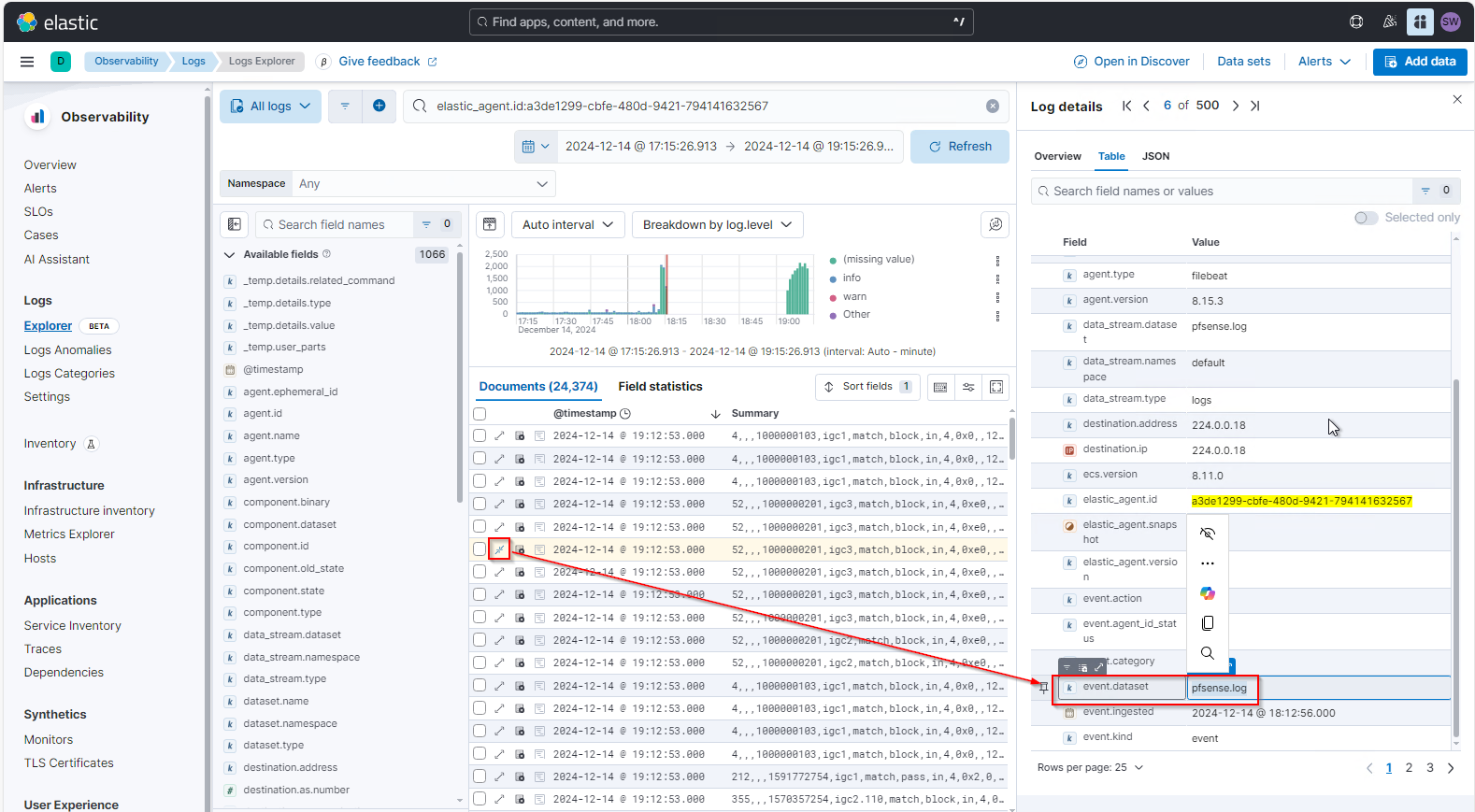
Task: Pin the event.dataset field row
Action: pyautogui.click(x=1044, y=688)
